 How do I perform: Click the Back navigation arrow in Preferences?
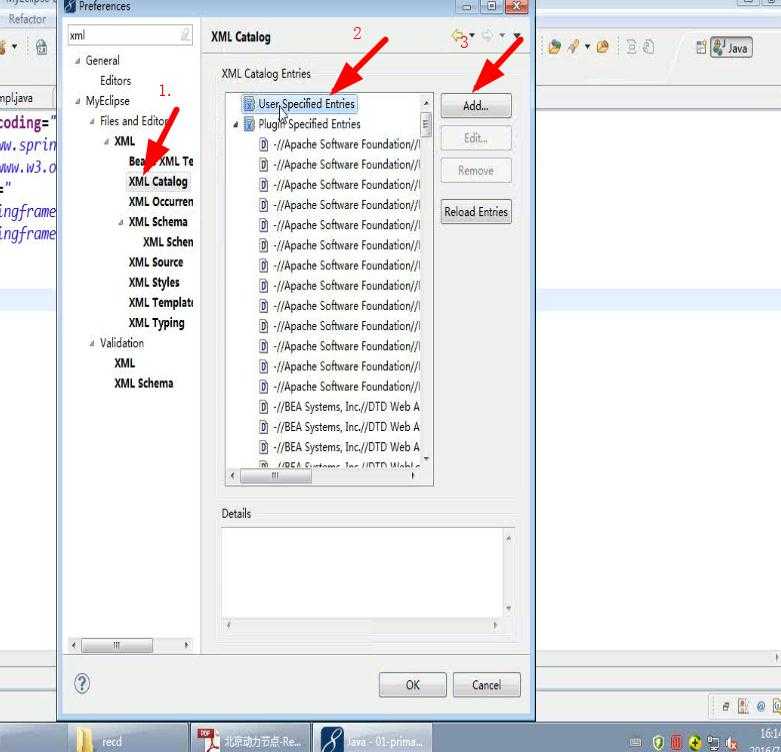[458, 36]
